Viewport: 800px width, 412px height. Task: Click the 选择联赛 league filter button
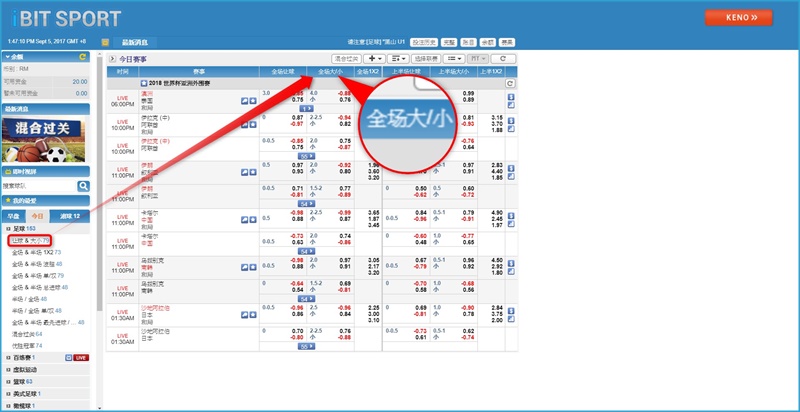coord(427,59)
